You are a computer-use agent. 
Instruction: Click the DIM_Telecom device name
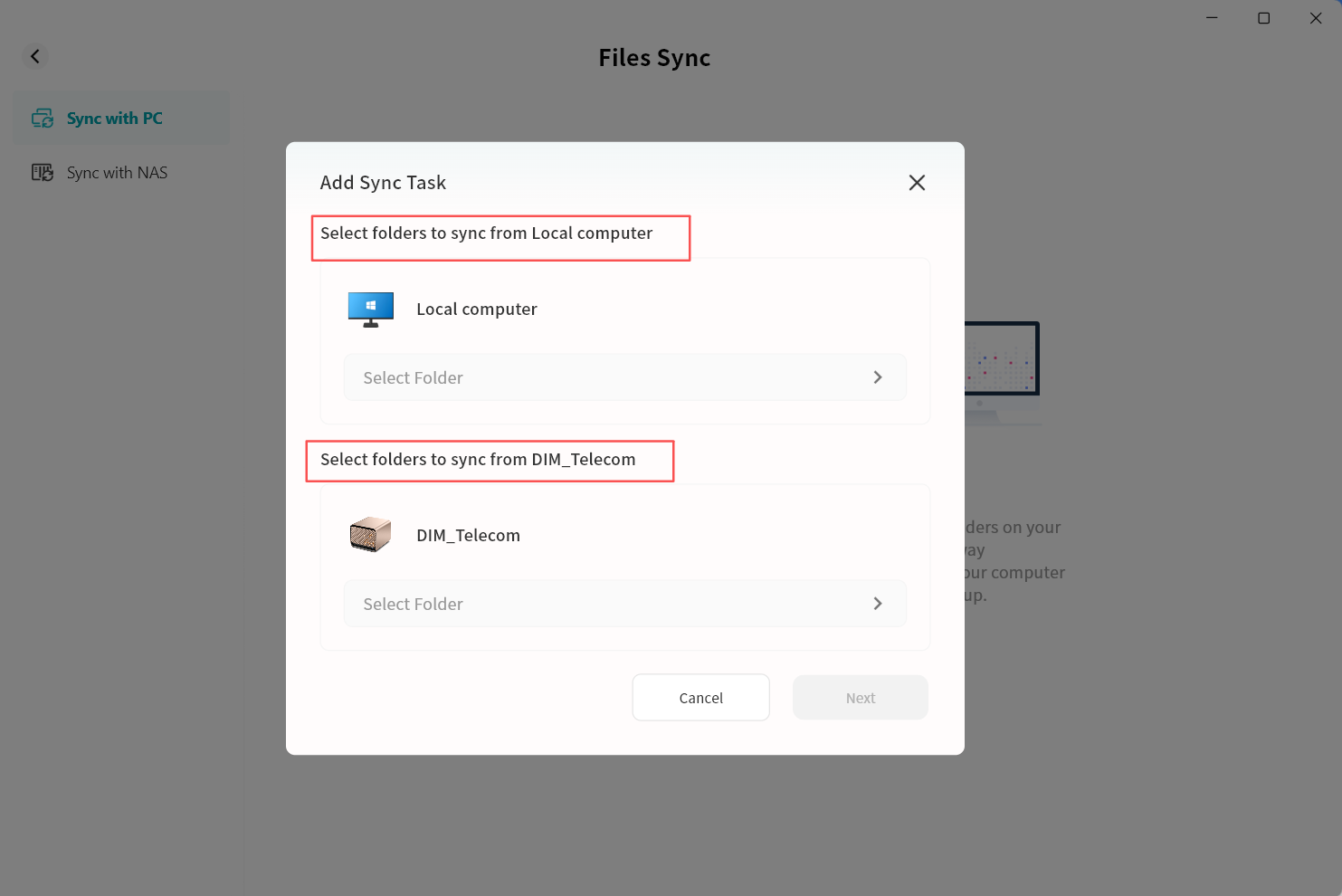coord(468,536)
